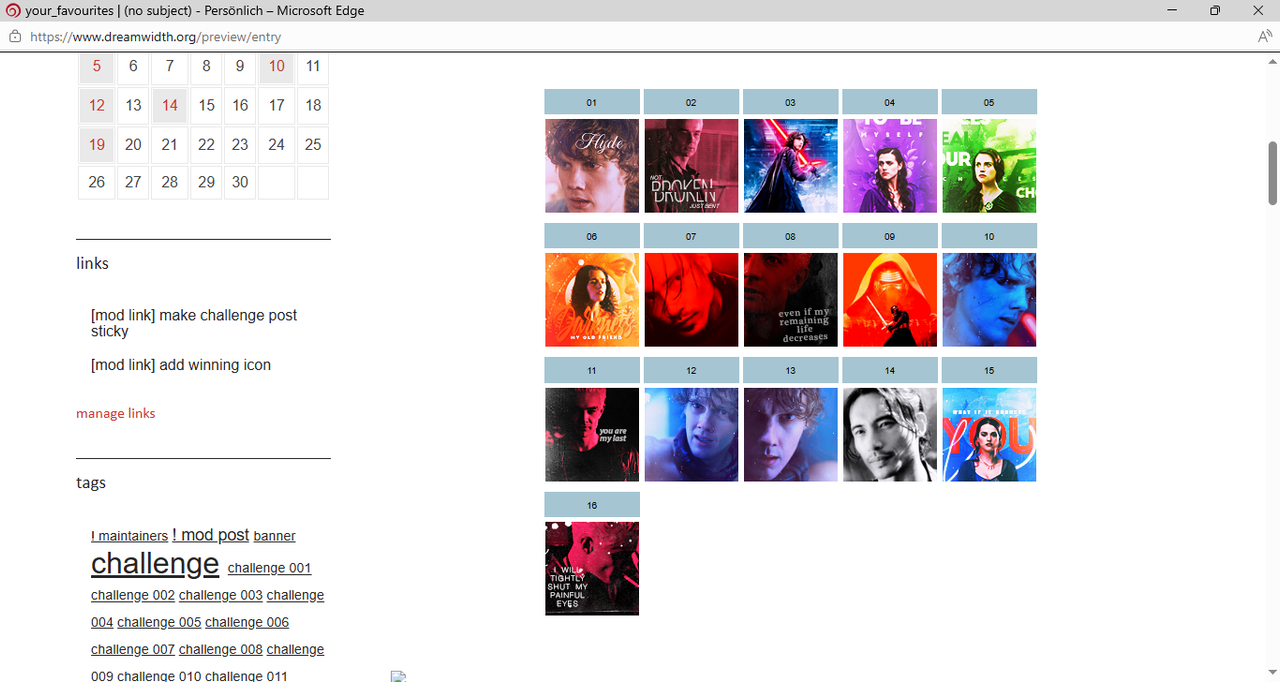Viewport: 1280px width, 682px height.
Task: Open blue-toned icon thumbnail 10
Action: [x=989, y=300]
